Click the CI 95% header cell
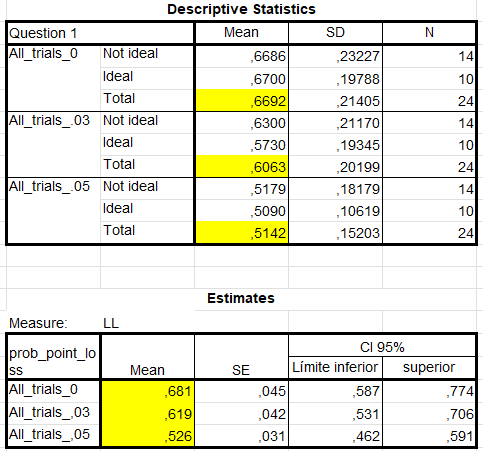This screenshot has height=451, width=483. [x=382, y=347]
